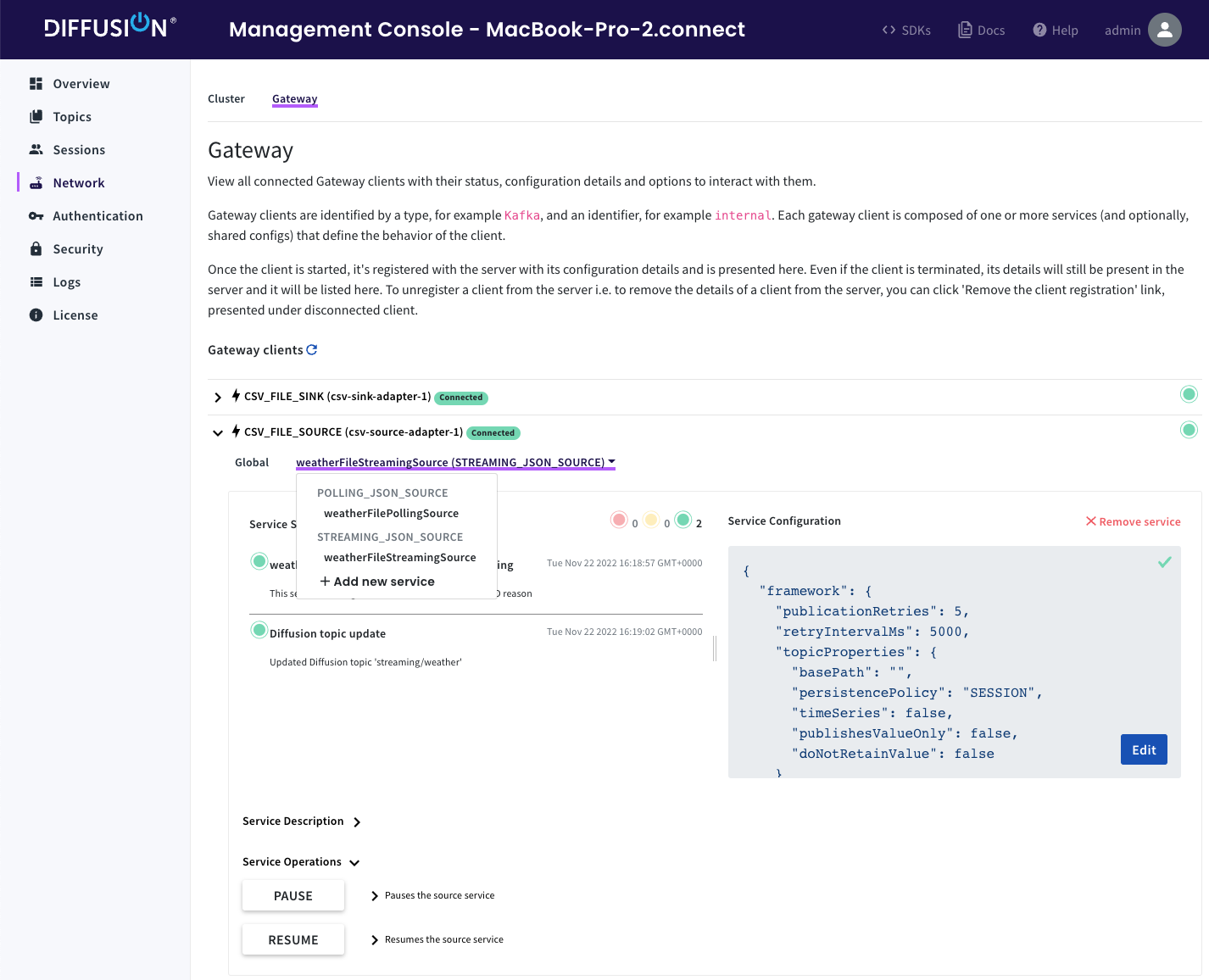This screenshot has height=980, width=1209.
Task: Open SDKs from the header
Action: (x=906, y=31)
